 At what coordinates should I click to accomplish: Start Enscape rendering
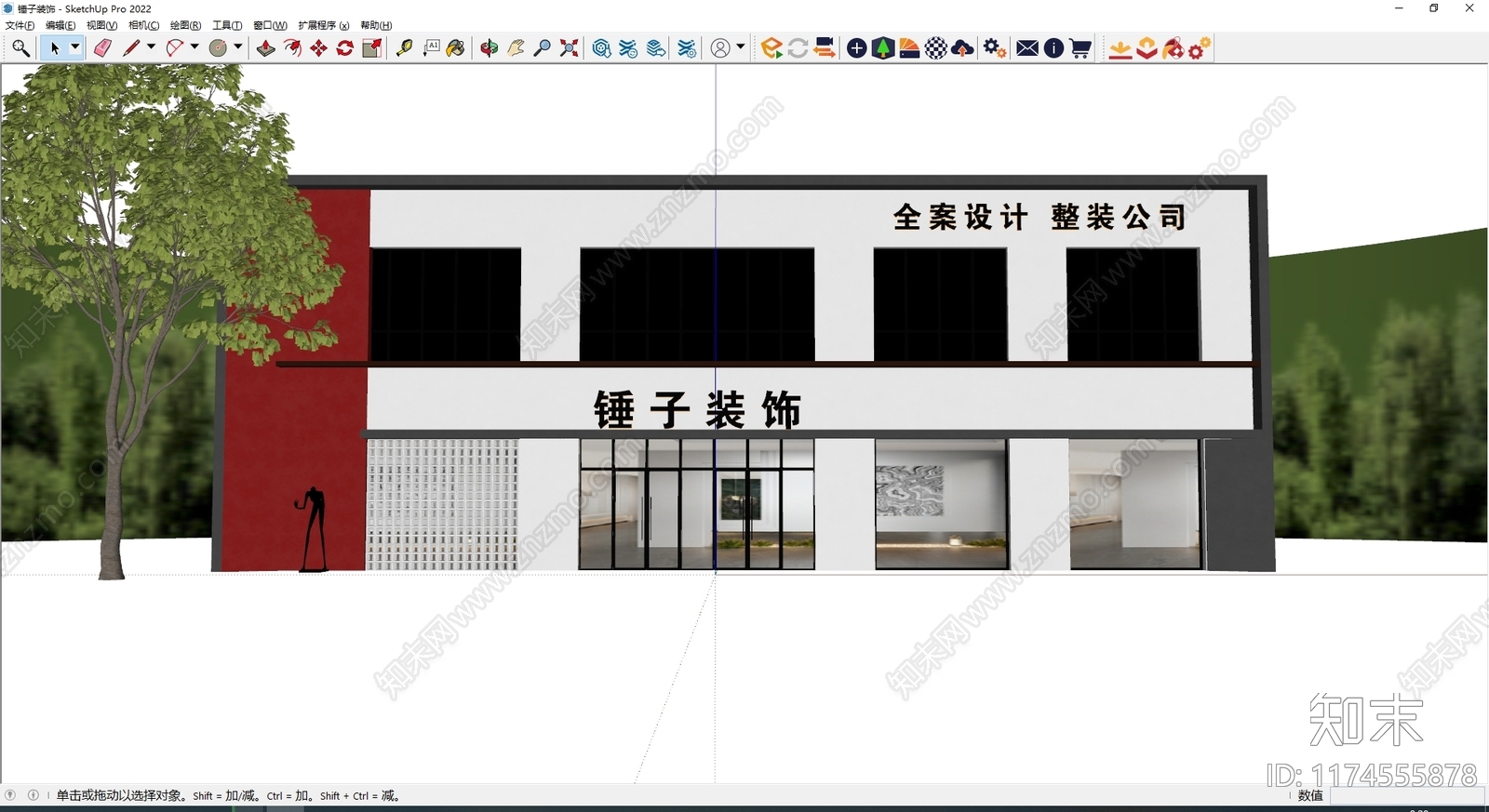click(x=771, y=48)
